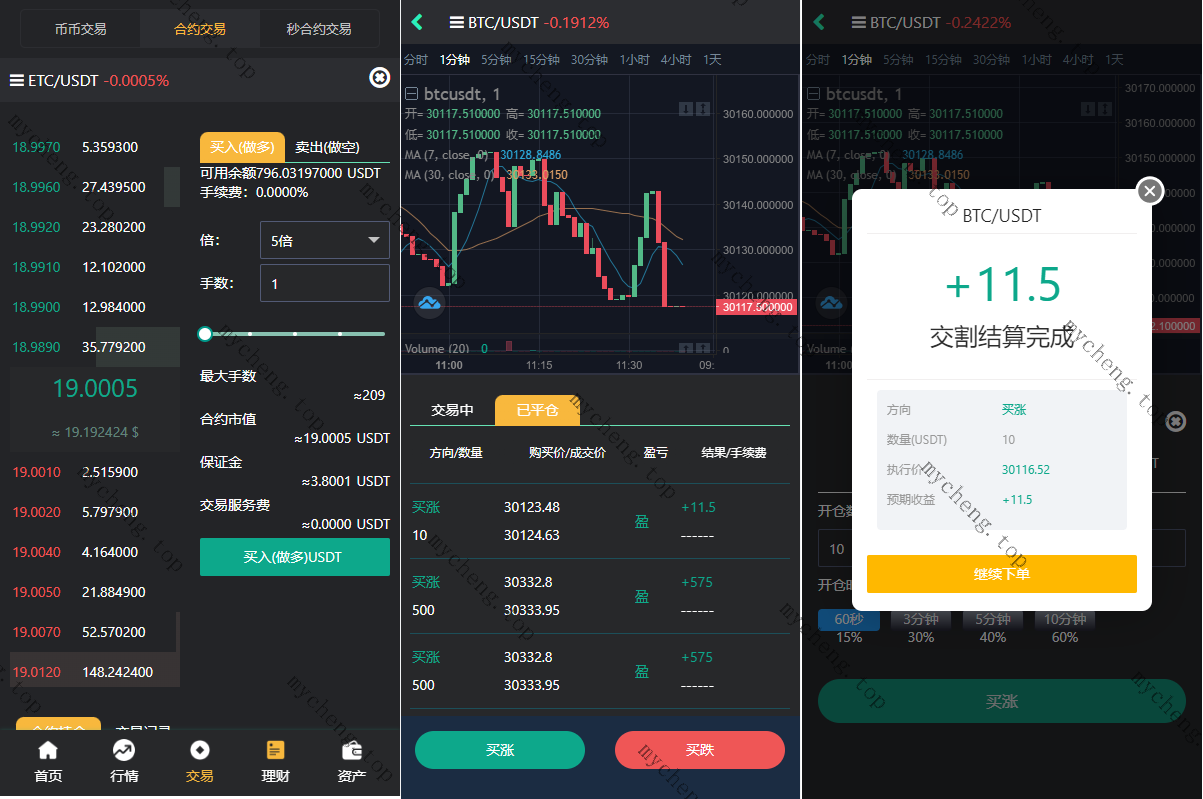
Task: Expand the 5倍 leverage dropdown
Action: tap(325, 240)
